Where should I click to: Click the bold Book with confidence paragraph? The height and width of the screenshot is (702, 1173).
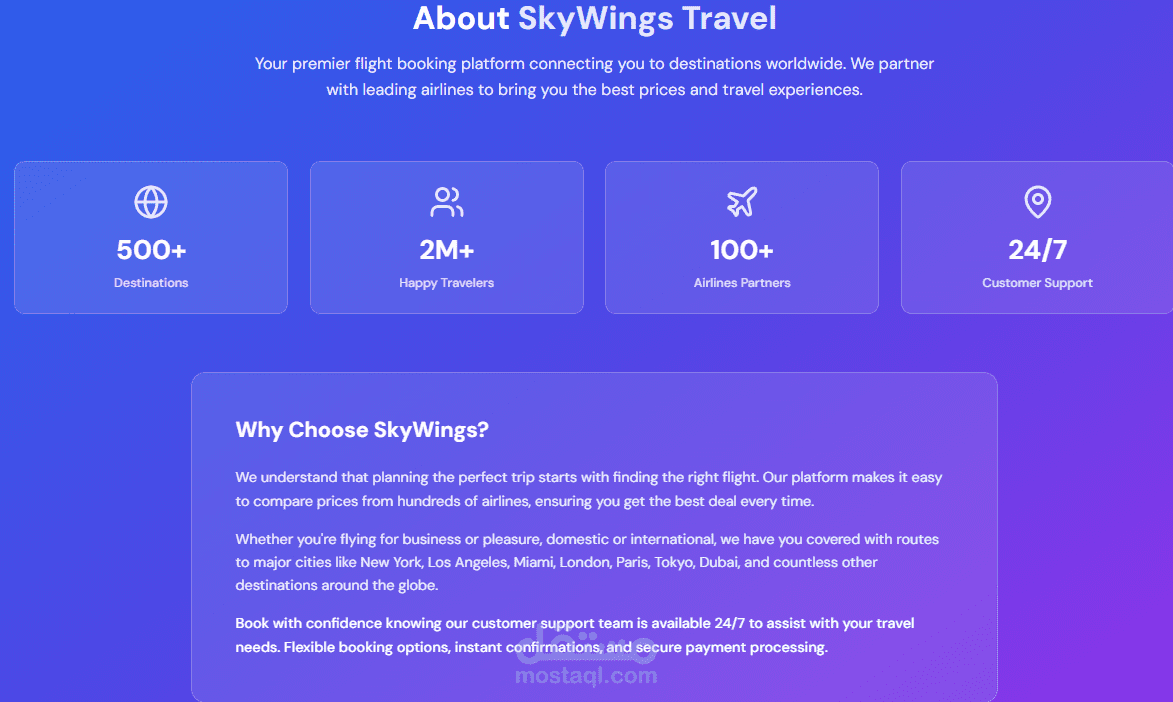point(575,635)
